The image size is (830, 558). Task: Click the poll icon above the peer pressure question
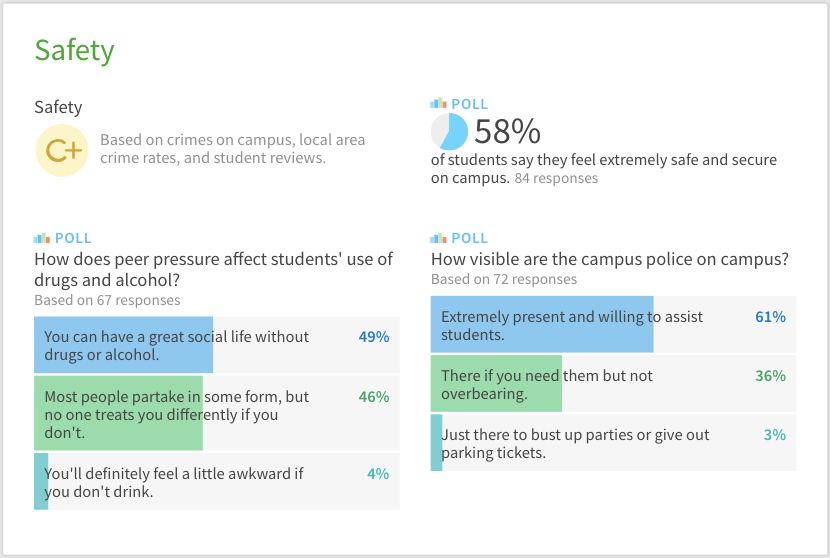(41, 238)
